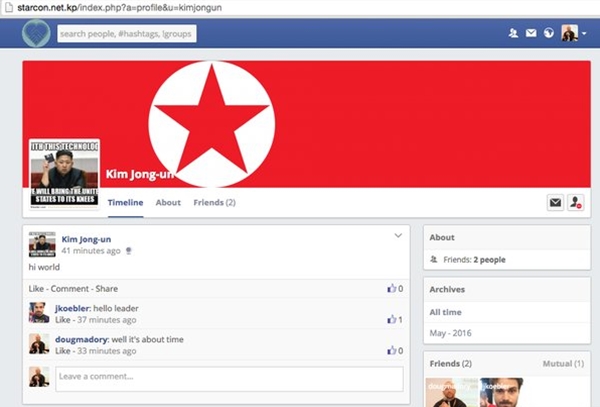
Task: Click the site logo in header
Action: point(36,33)
